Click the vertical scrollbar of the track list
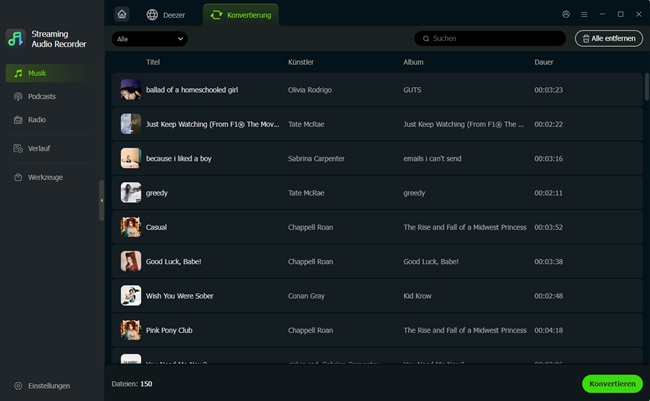 click(646, 87)
